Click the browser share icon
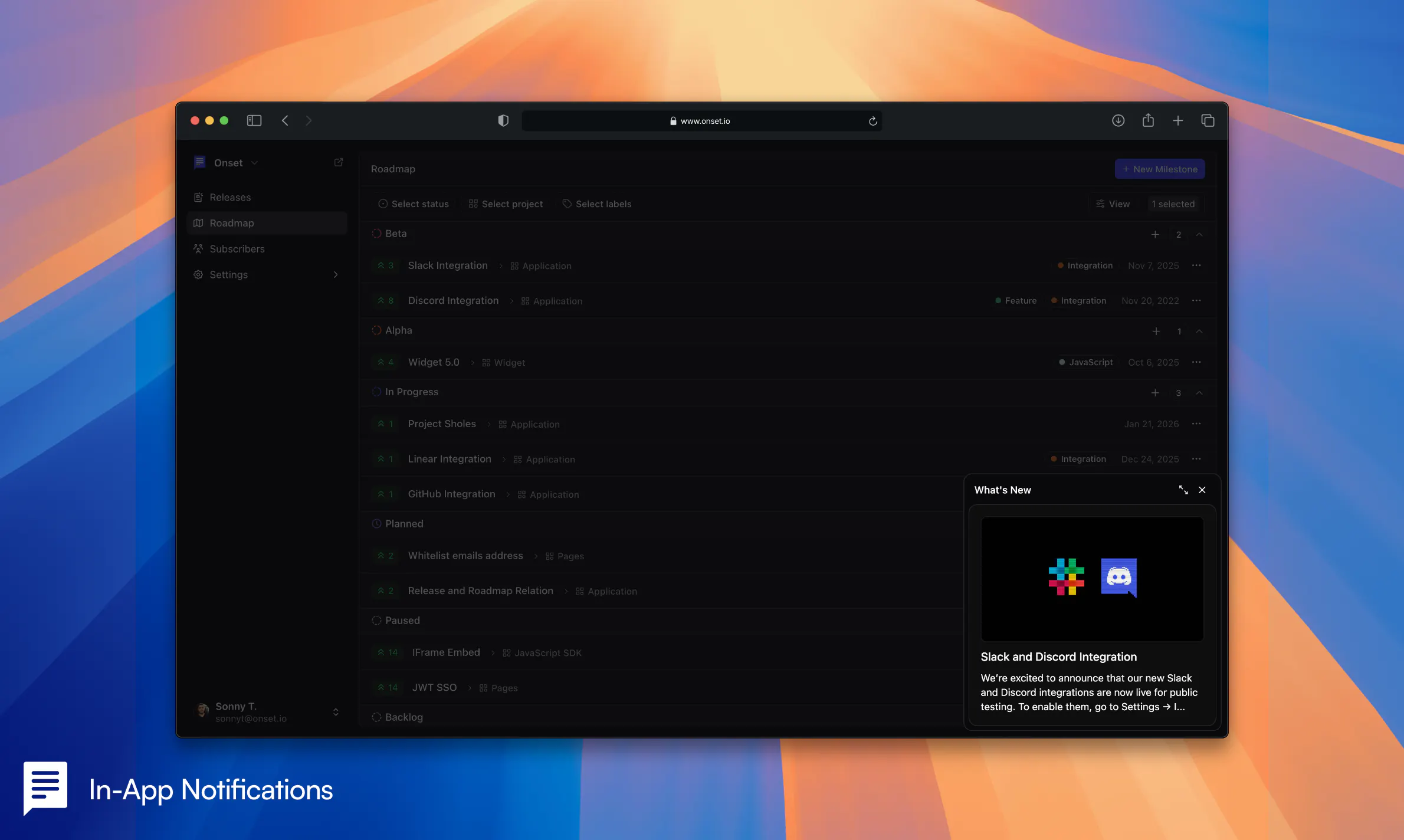The image size is (1404, 840). pos(1148,120)
